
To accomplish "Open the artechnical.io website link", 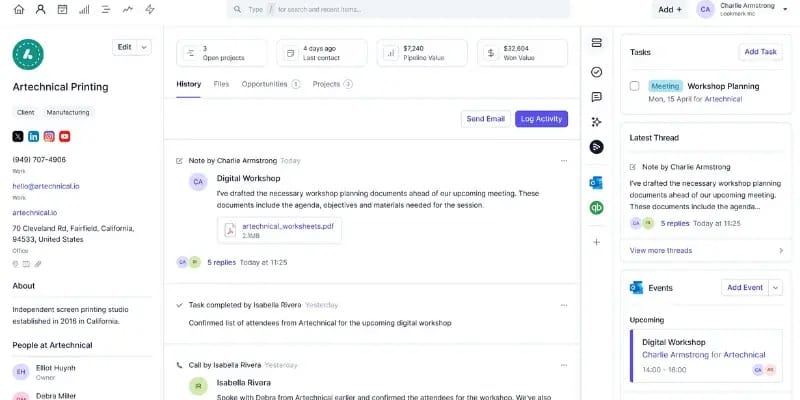I will 35,213.
